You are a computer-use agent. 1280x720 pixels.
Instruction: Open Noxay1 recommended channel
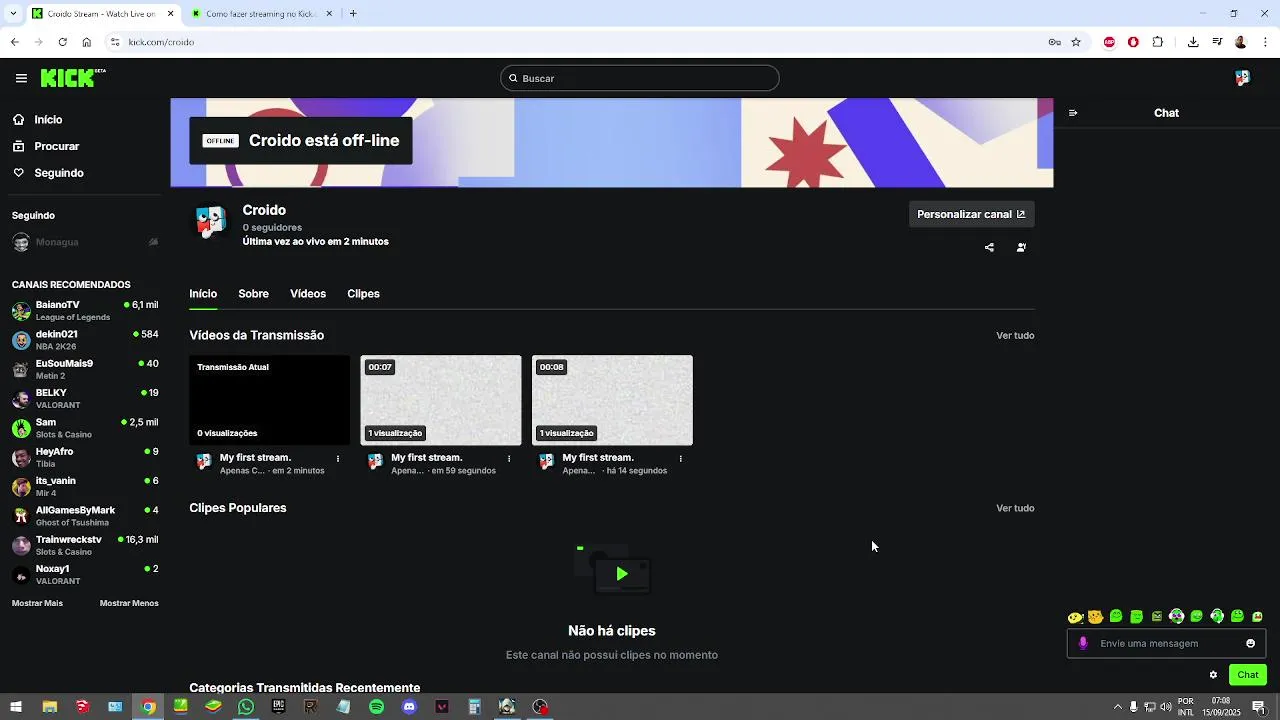click(85, 575)
